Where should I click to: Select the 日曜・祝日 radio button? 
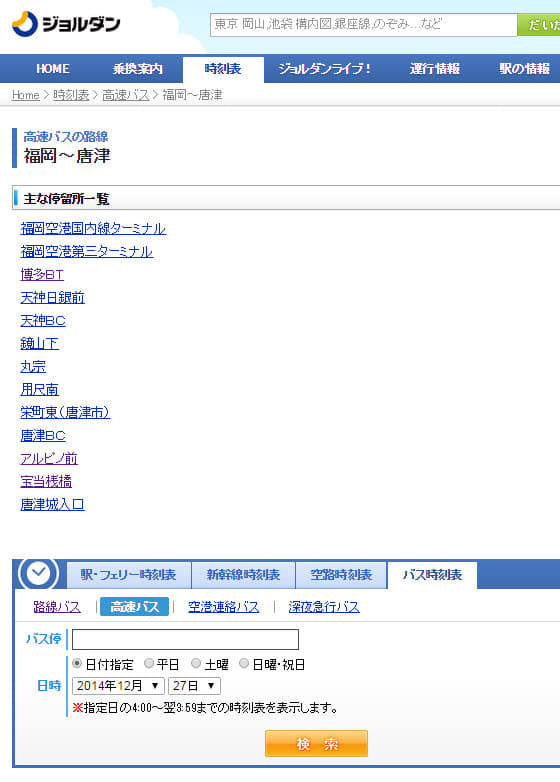point(244,663)
